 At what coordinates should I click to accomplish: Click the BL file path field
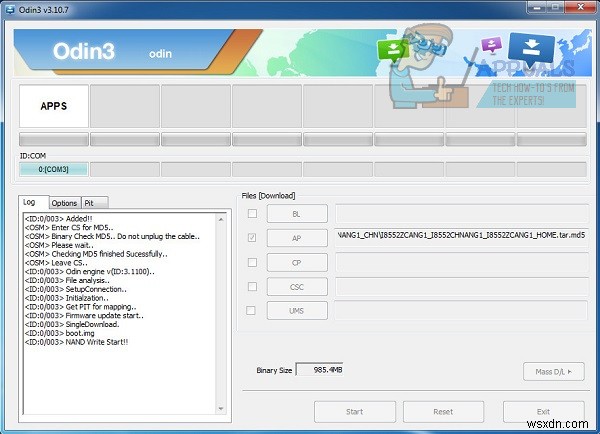(x=461, y=214)
